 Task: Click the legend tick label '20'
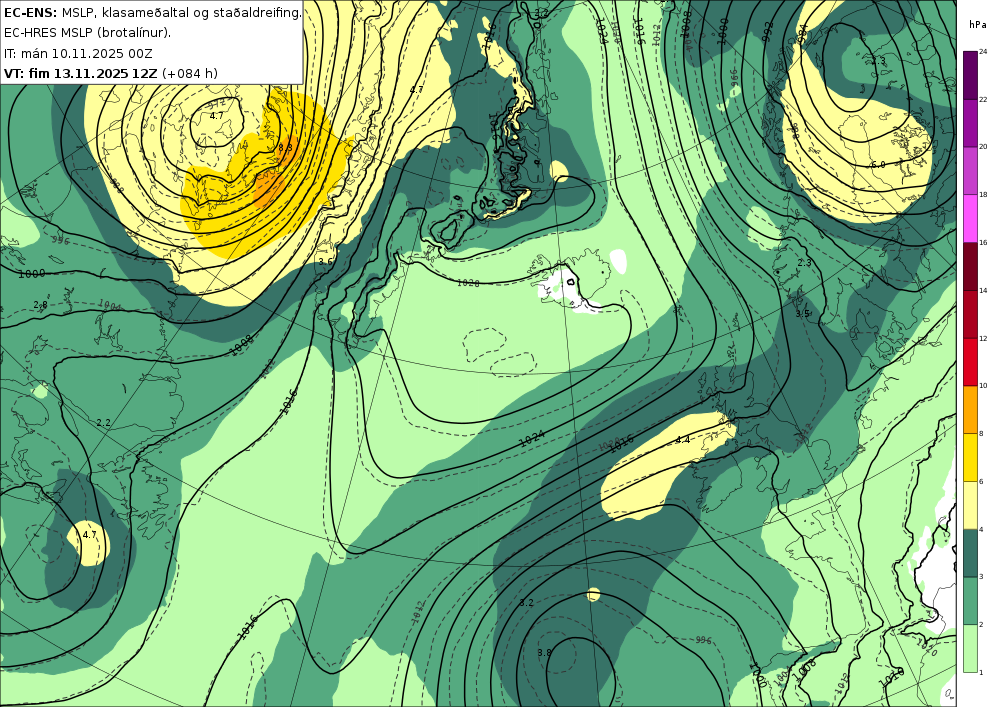(983, 147)
